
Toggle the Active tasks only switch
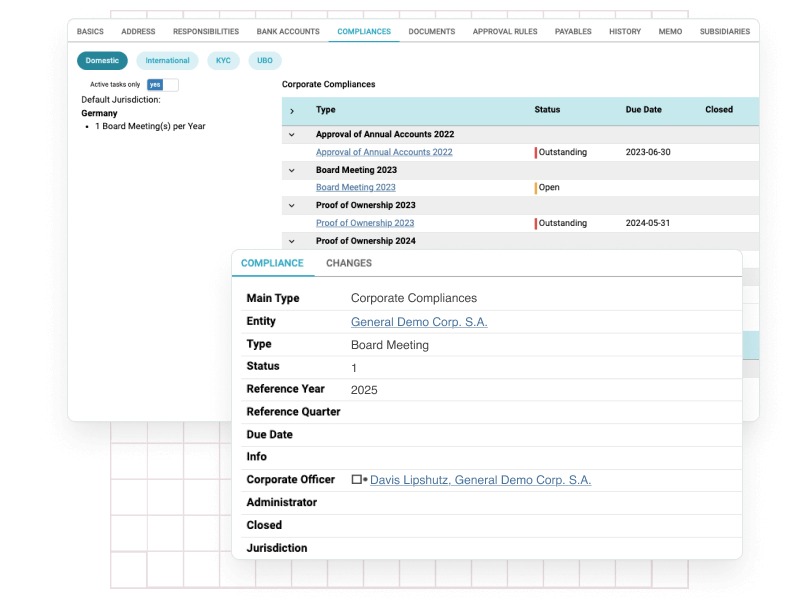pyautogui.click(x=161, y=85)
